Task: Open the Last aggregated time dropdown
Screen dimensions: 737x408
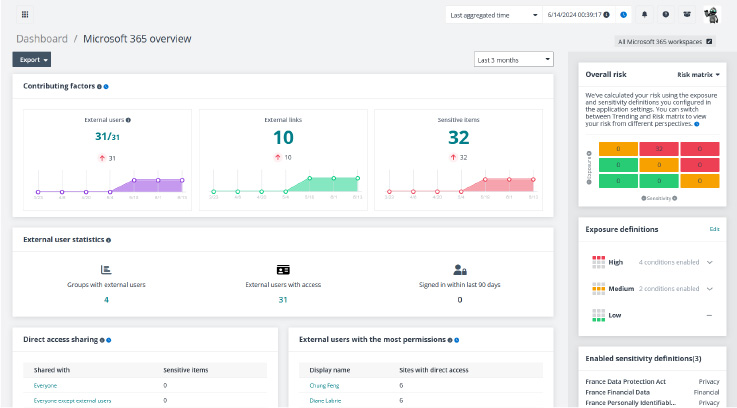Action: click(494, 15)
